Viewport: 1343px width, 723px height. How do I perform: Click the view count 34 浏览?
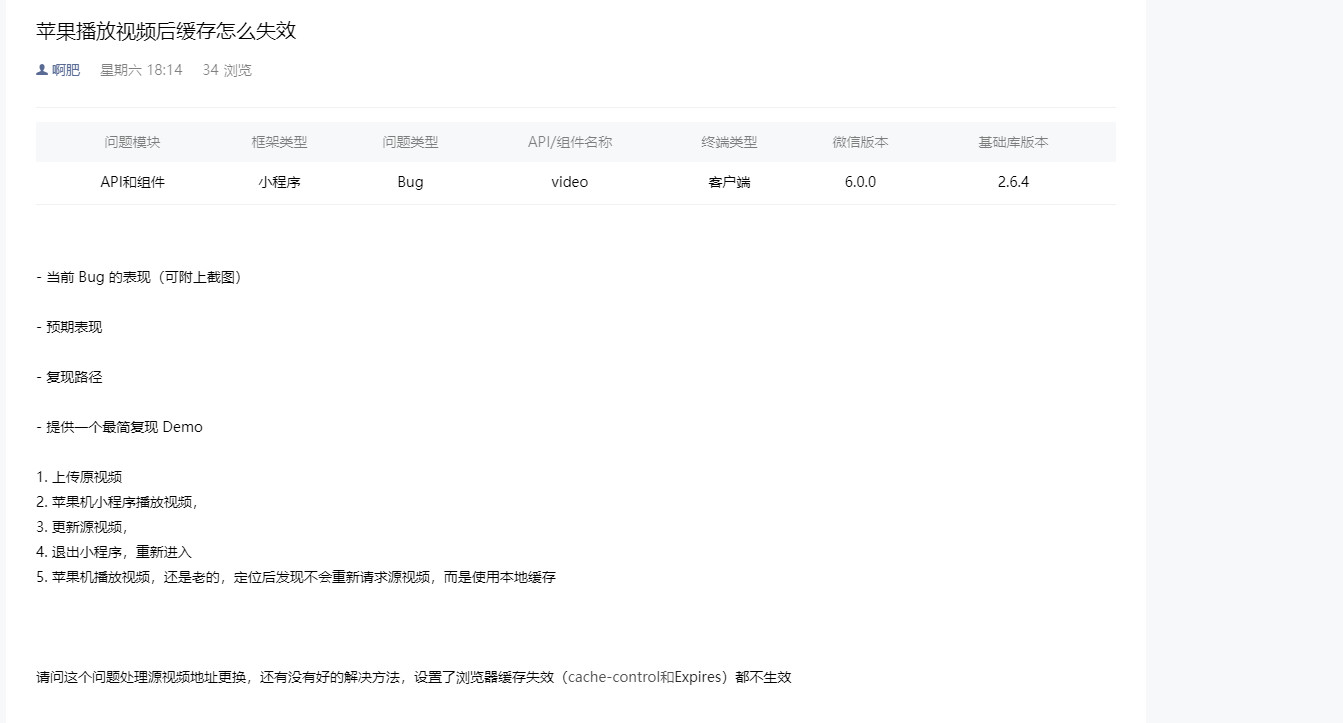point(227,70)
